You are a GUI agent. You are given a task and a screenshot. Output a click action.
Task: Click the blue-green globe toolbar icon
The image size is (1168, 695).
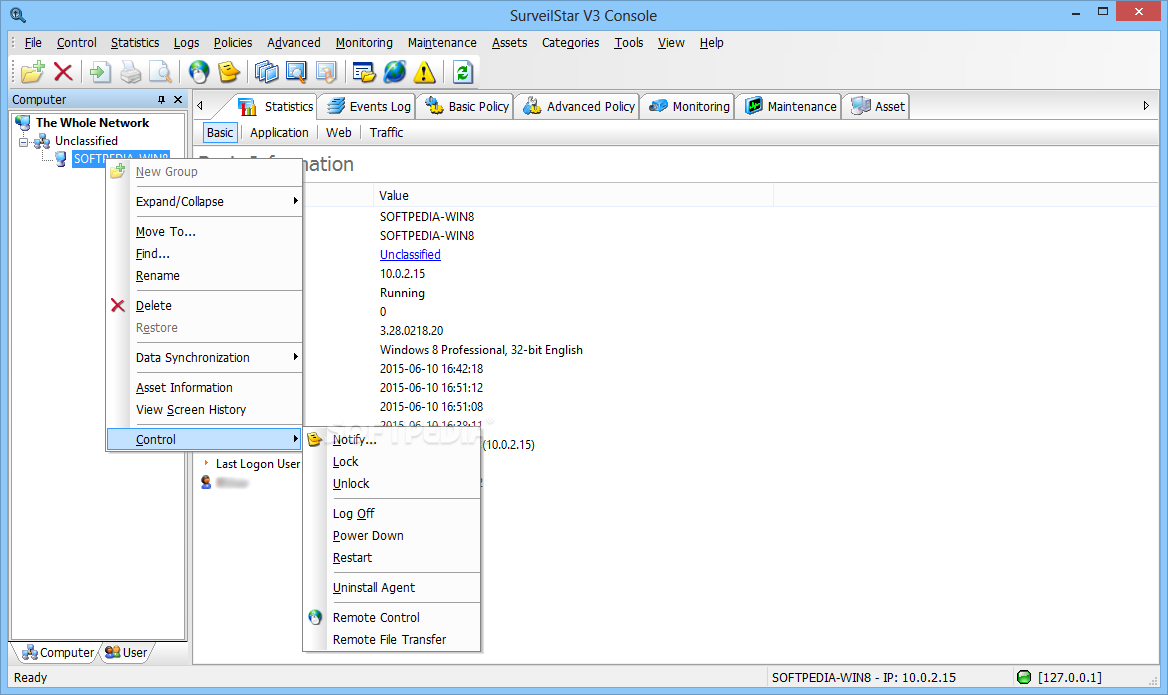pyautogui.click(x=395, y=72)
